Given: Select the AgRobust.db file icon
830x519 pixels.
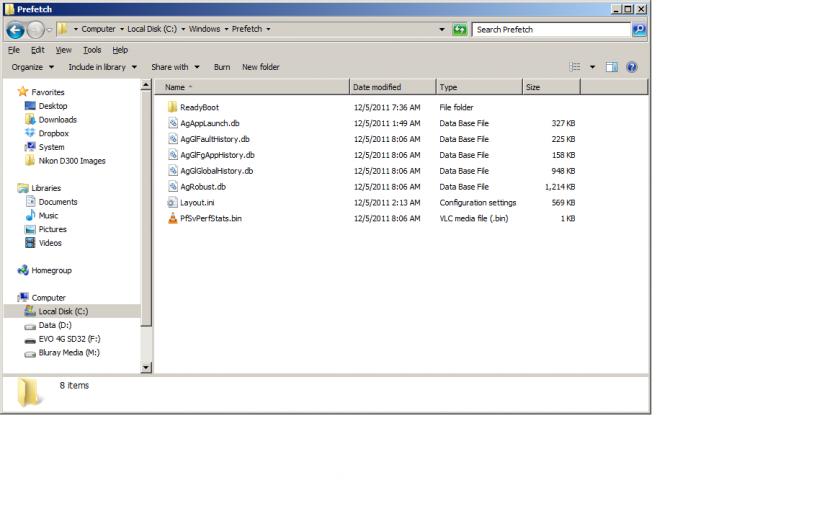Looking at the screenshot, I should pos(173,186).
